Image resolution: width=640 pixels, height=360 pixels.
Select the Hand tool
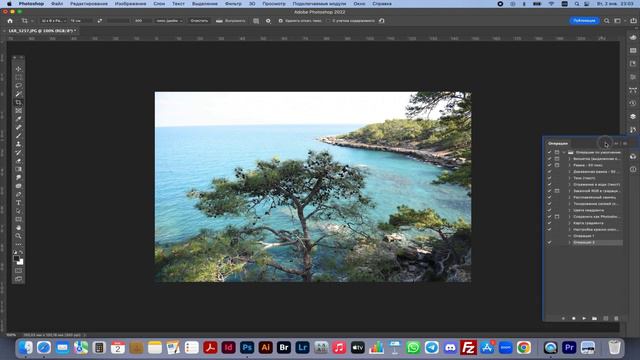[18, 228]
